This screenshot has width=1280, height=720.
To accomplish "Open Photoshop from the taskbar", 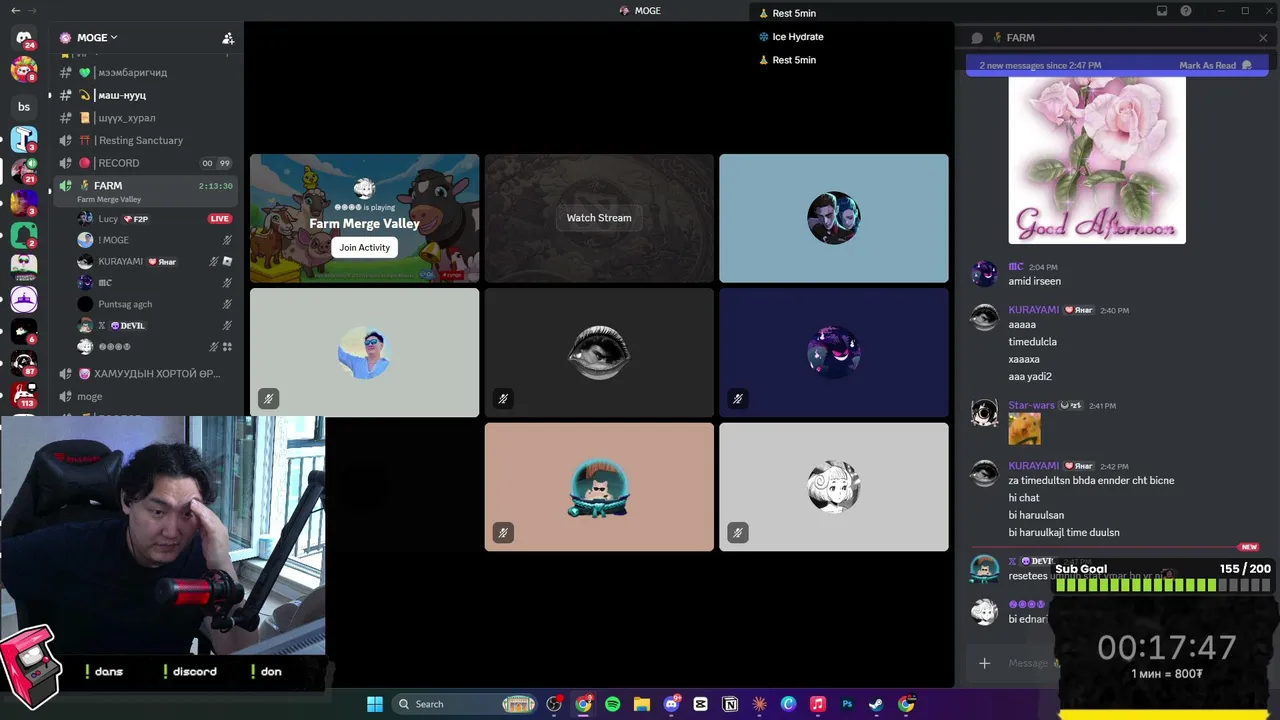I will (x=847, y=704).
